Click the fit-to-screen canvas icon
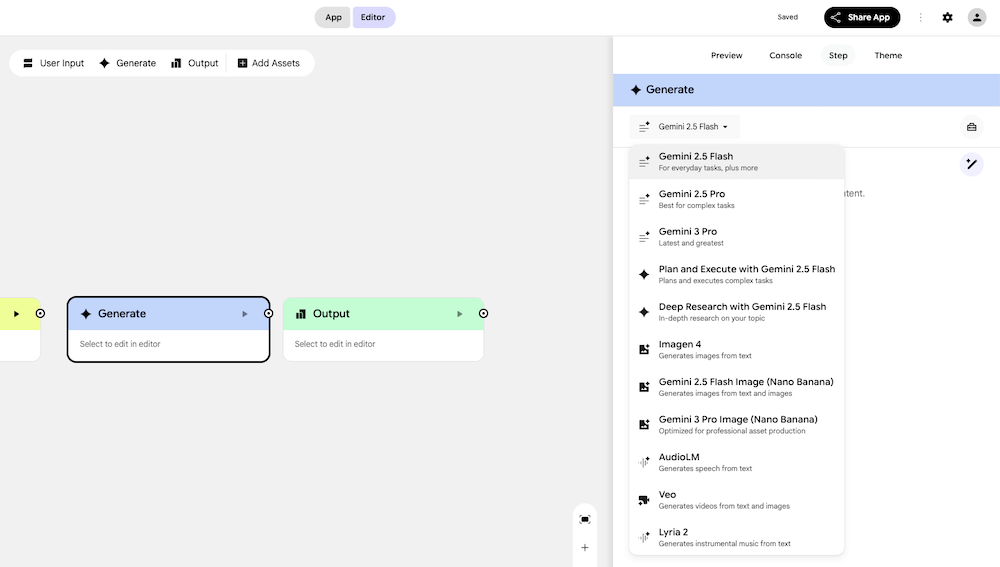 (x=585, y=519)
